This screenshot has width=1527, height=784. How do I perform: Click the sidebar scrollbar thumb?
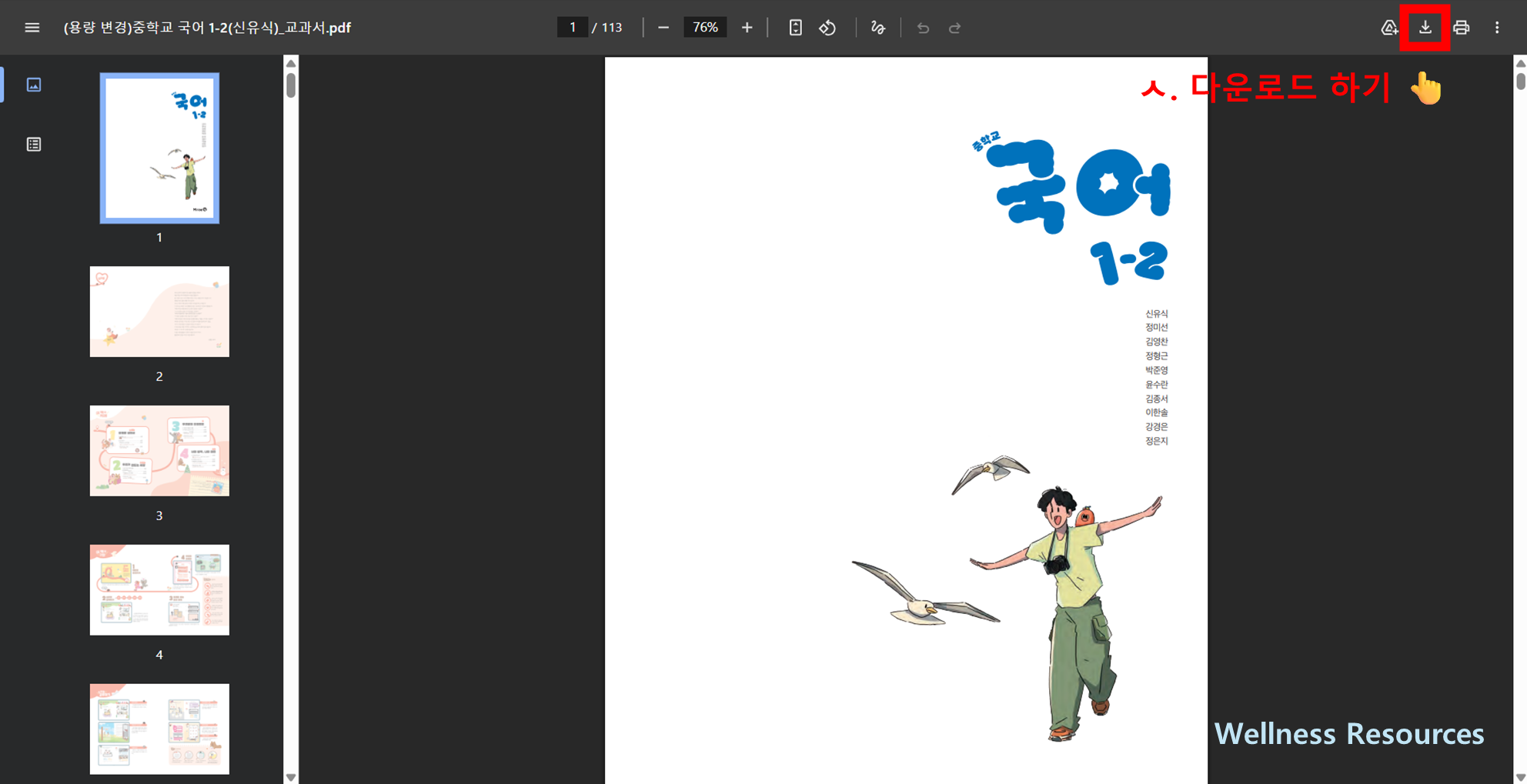pos(291,85)
